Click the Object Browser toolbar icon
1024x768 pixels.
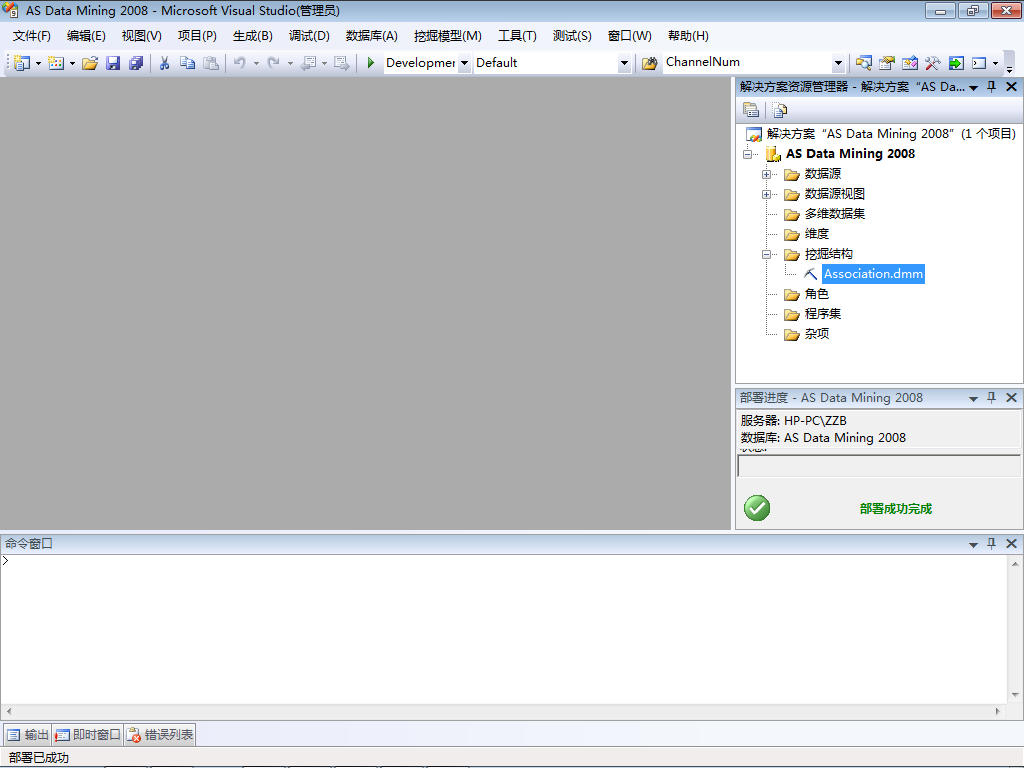910,63
